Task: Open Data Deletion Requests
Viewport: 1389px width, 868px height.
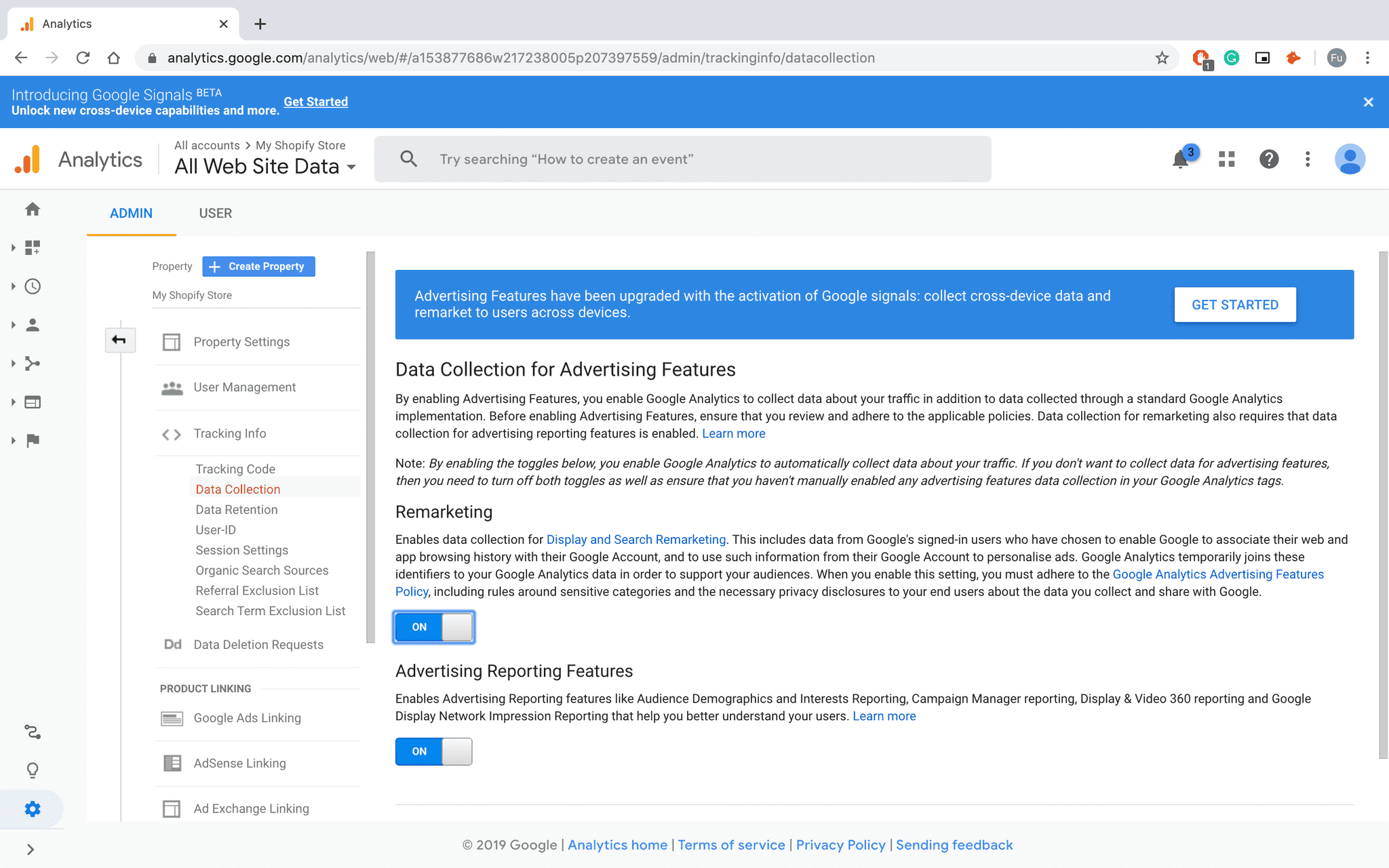Action: coord(257,644)
